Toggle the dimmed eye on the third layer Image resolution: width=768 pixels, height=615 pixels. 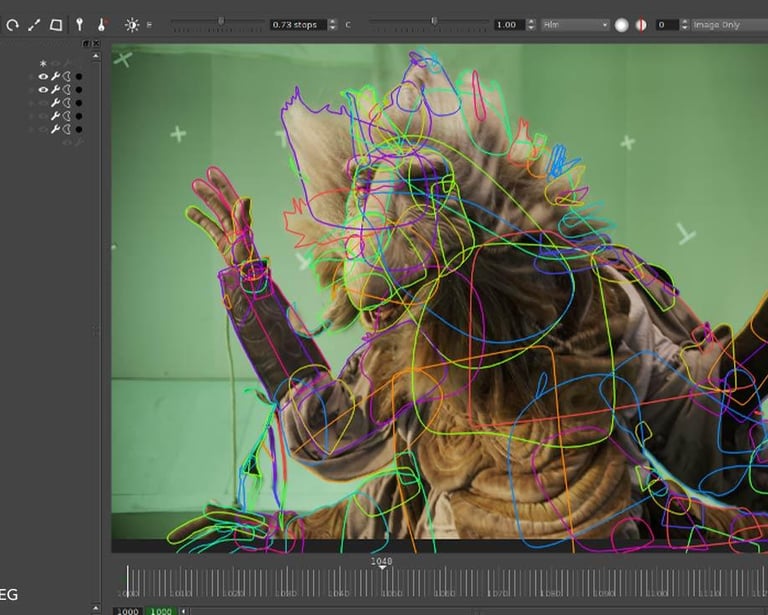[43, 102]
